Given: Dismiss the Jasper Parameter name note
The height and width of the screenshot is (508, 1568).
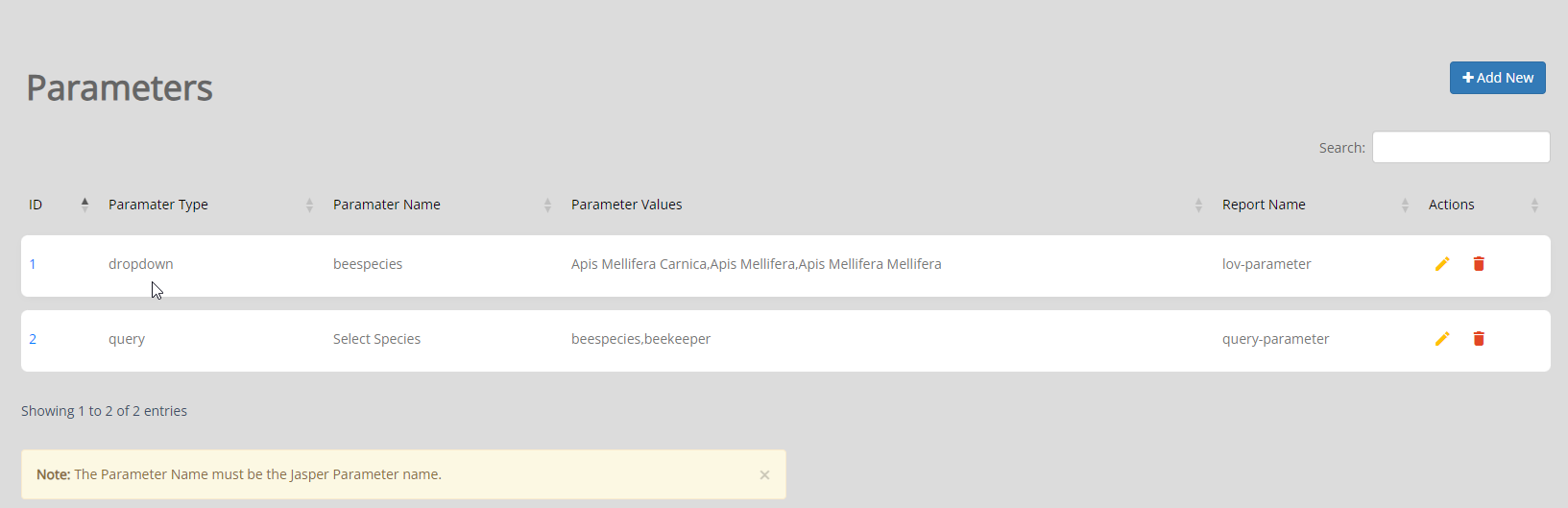Looking at the screenshot, I should pos(764,474).
